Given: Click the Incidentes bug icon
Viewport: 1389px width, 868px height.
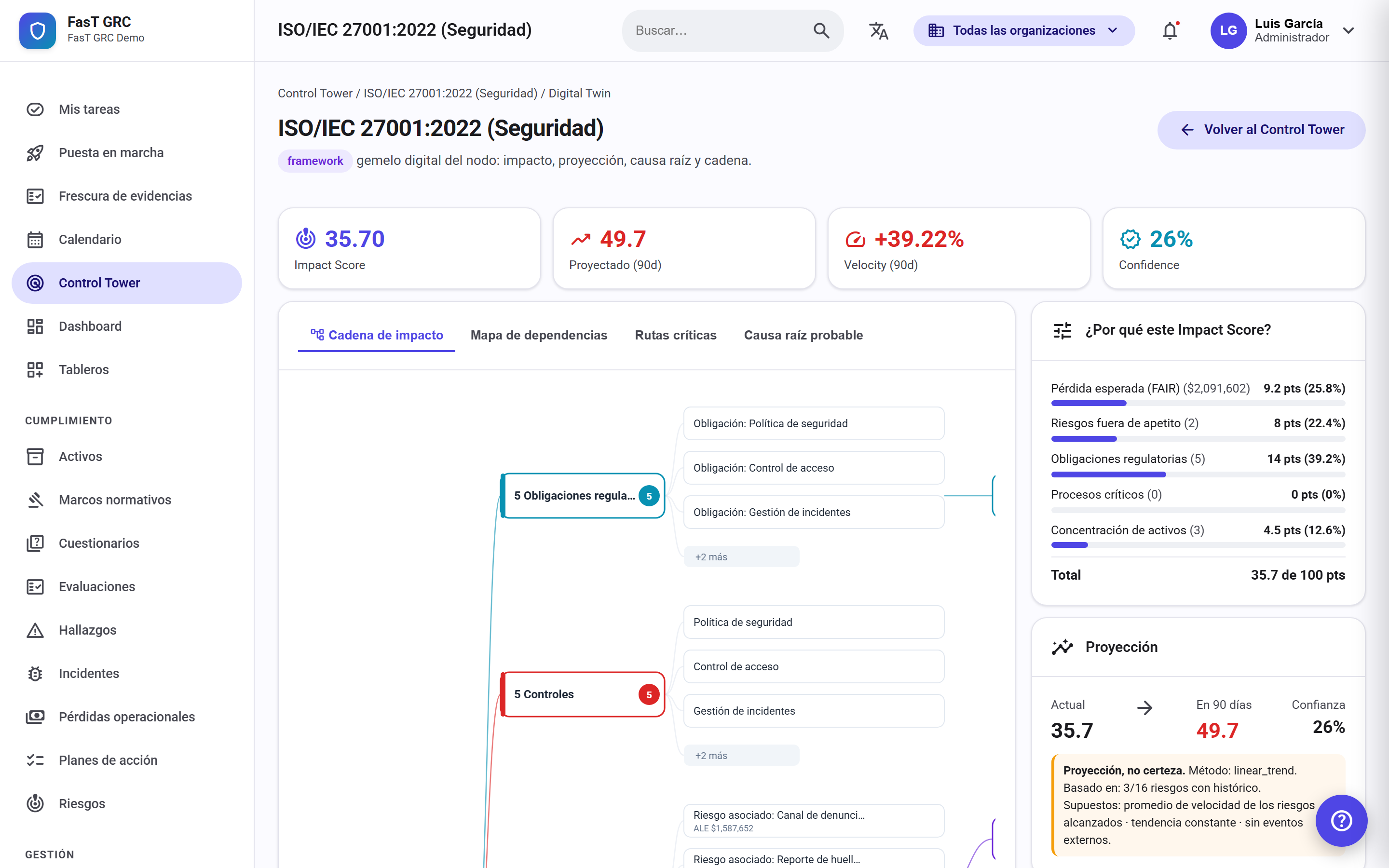Looking at the screenshot, I should (35, 673).
